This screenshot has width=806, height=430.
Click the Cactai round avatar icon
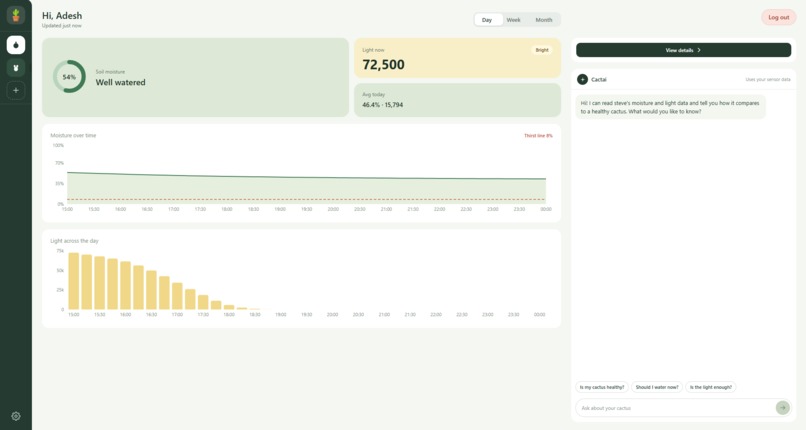(582, 79)
